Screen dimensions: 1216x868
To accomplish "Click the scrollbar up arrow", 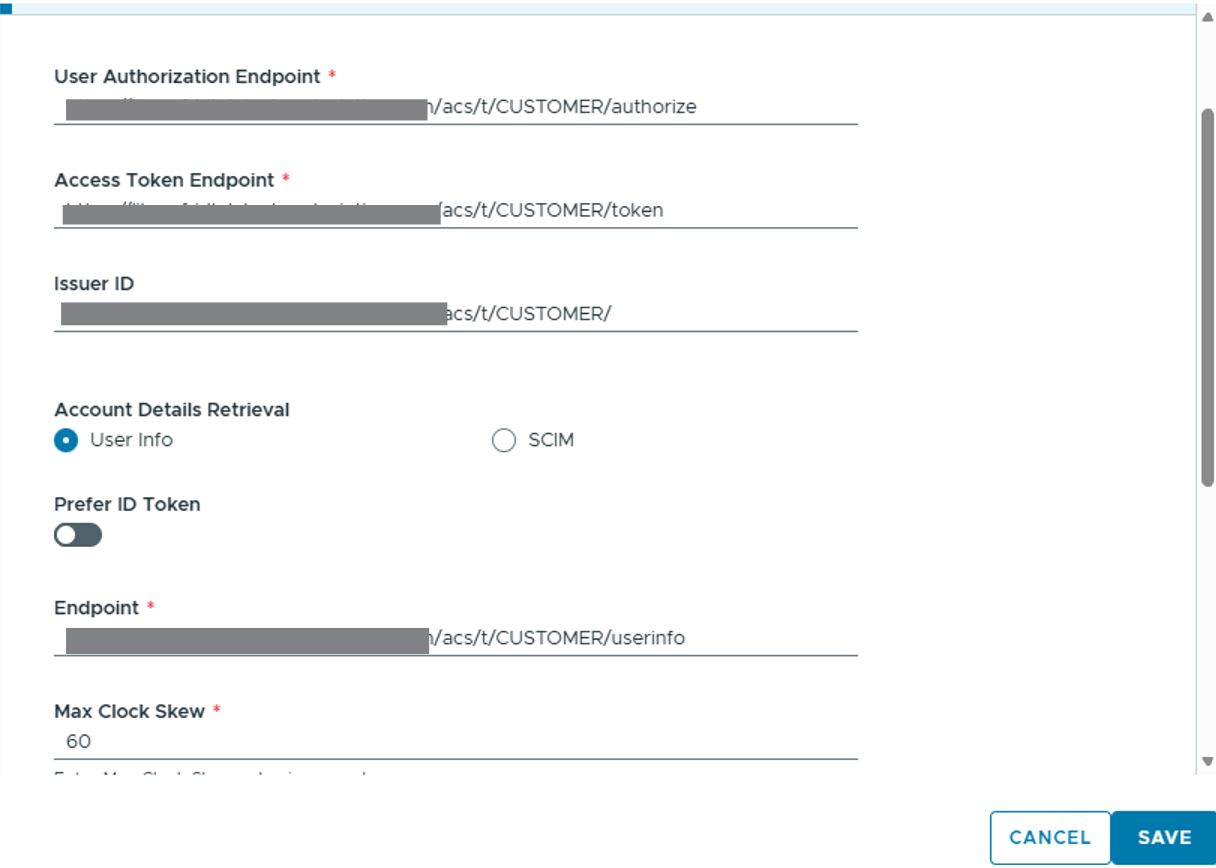I will pos(1207,19).
